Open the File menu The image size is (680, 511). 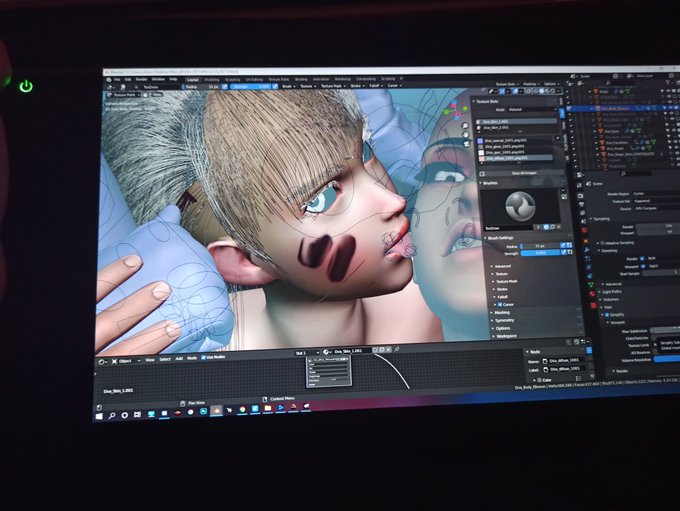(117, 79)
